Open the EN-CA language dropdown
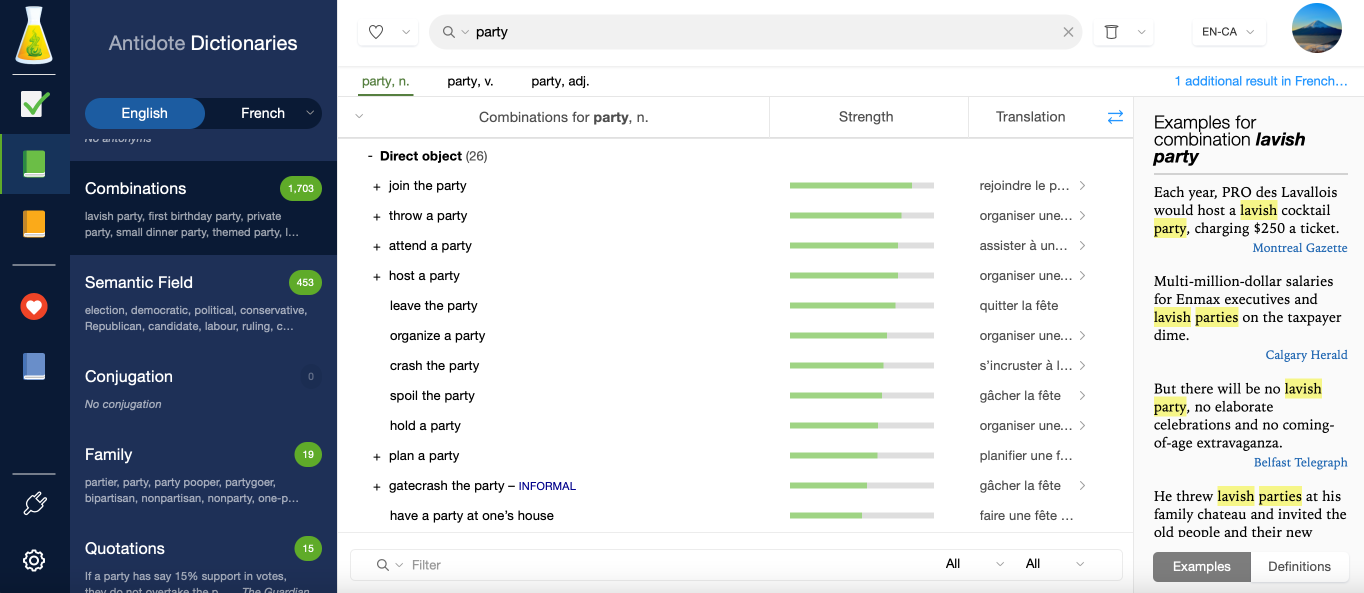1364x593 pixels. [1229, 32]
